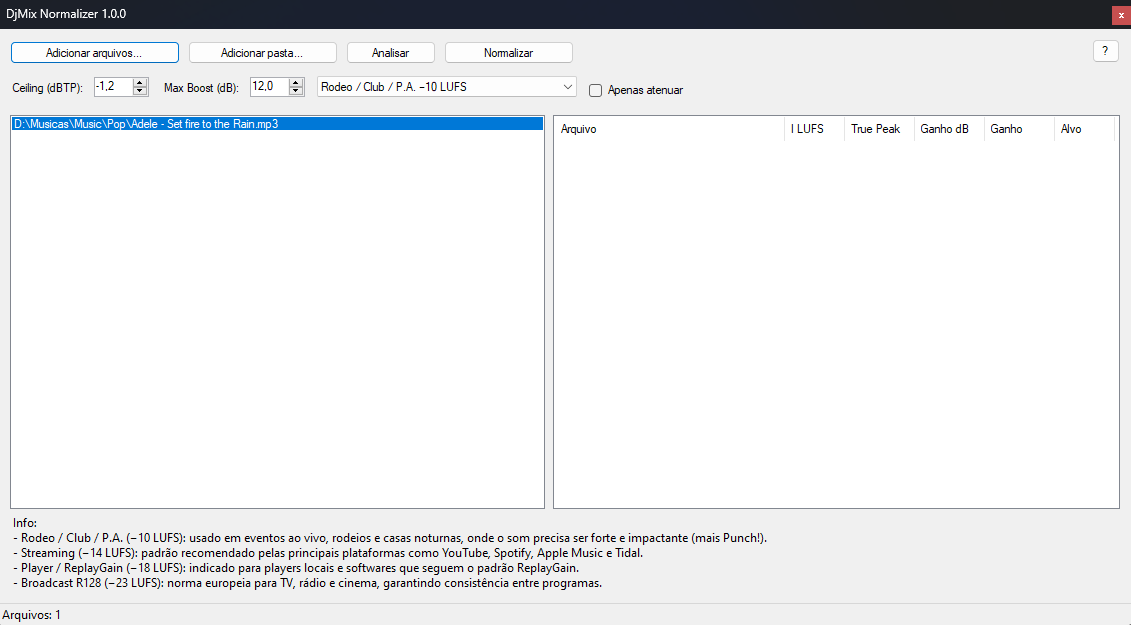The height and width of the screenshot is (625, 1131).
Task: Decrease Ceiling value with down arrow
Action: [141, 90]
